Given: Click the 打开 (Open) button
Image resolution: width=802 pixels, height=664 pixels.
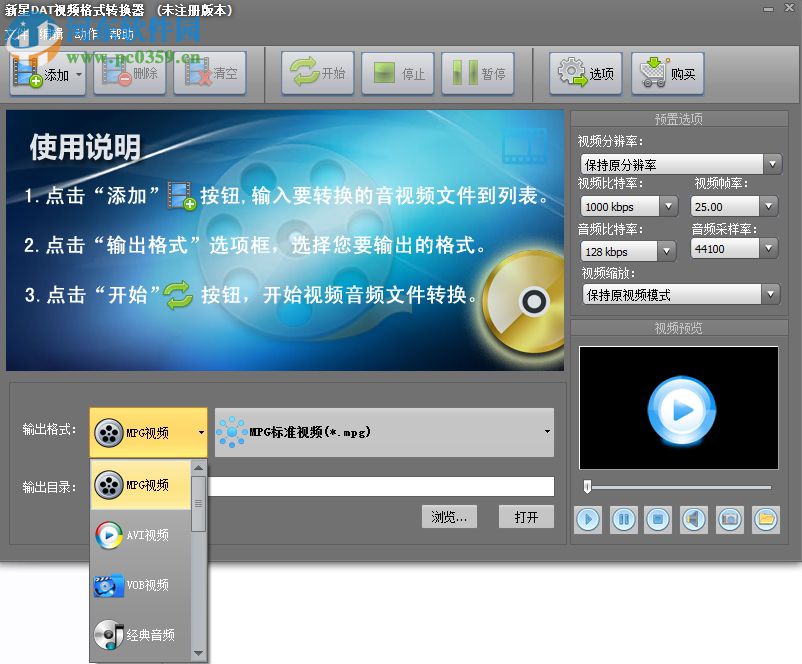Looking at the screenshot, I should pos(526,516).
